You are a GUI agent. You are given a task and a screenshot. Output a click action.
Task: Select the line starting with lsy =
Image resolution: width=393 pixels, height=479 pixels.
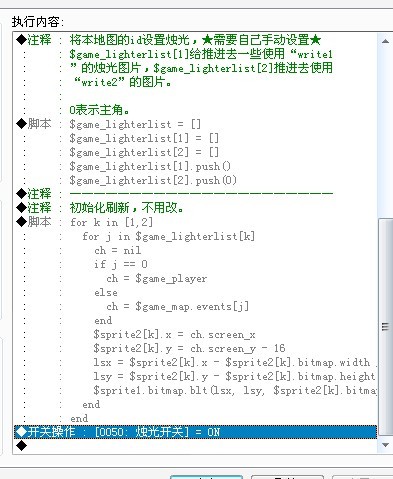click(196, 376)
